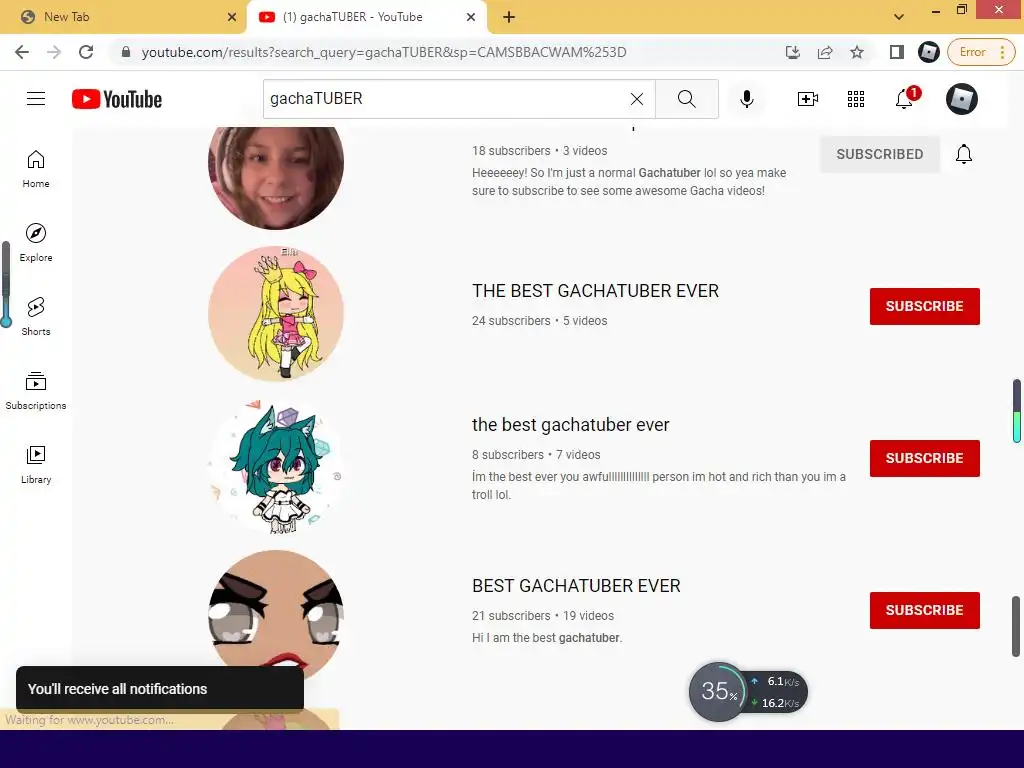Screen dimensions: 1024x768
Task: Click the Error update button
Action: click(972, 52)
